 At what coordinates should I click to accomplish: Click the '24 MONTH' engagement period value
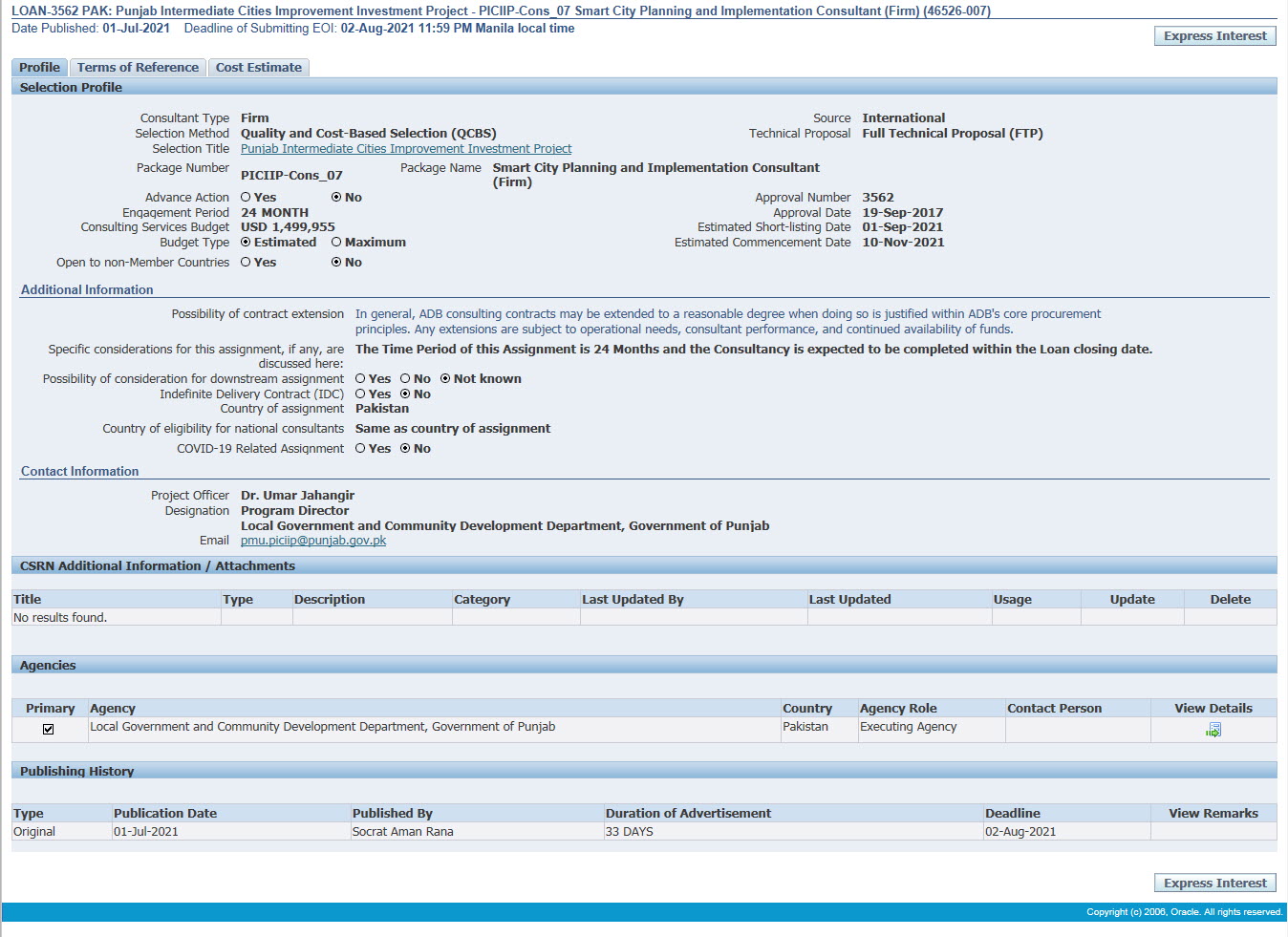pos(274,212)
